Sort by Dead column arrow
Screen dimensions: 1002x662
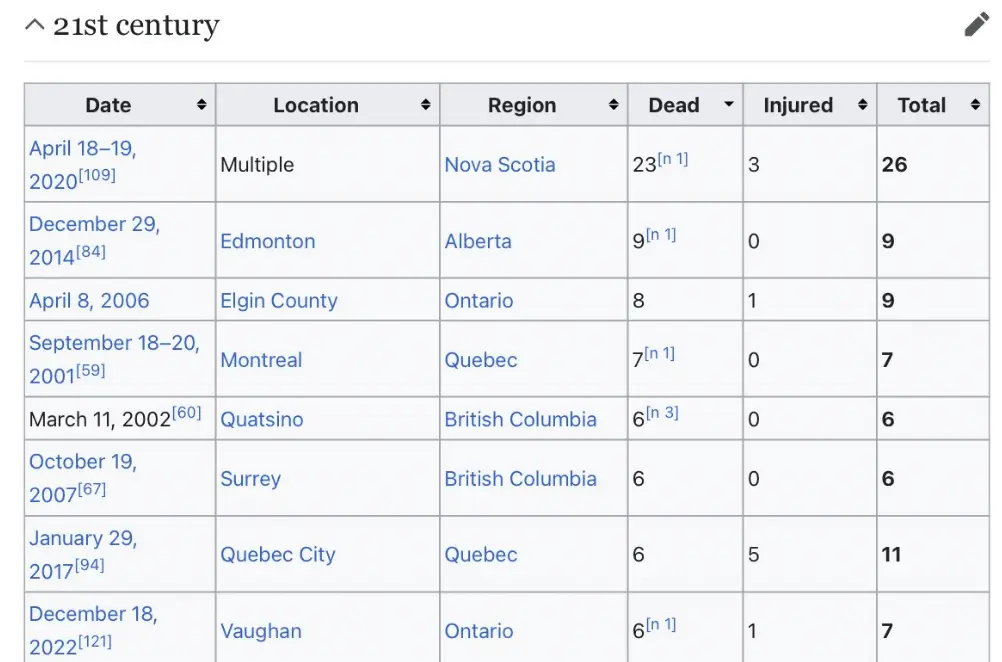pyautogui.click(x=728, y=105)
